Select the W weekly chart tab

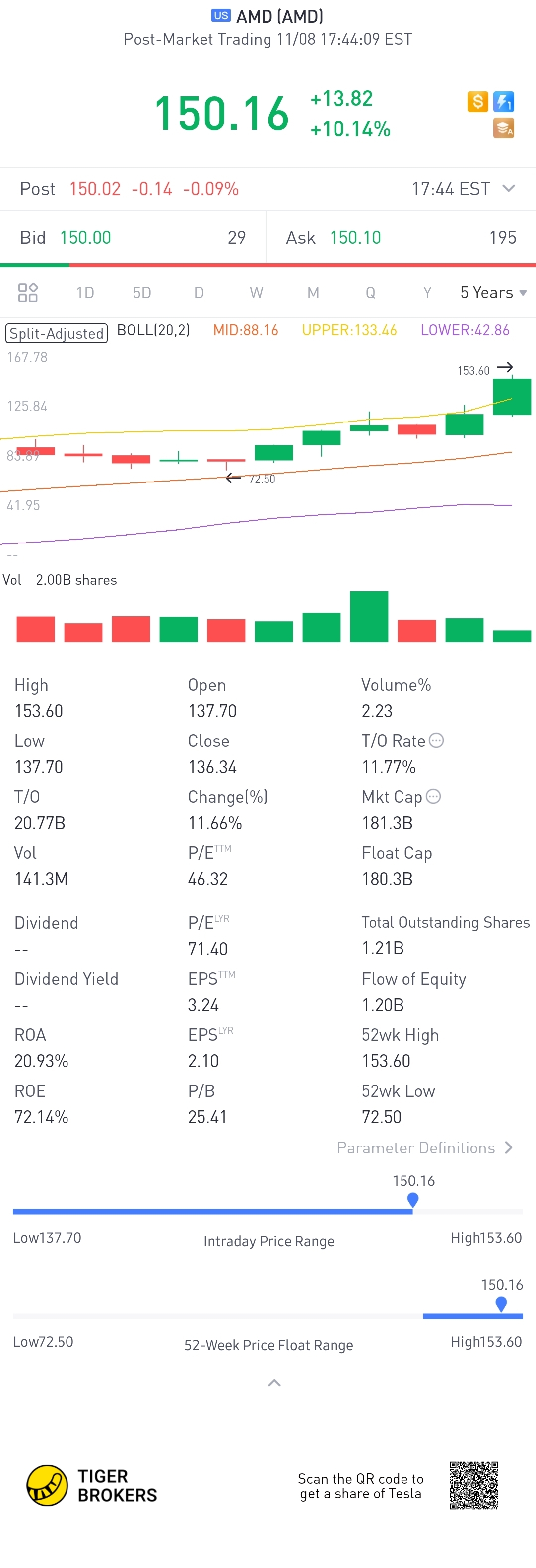tap(257, 293)
